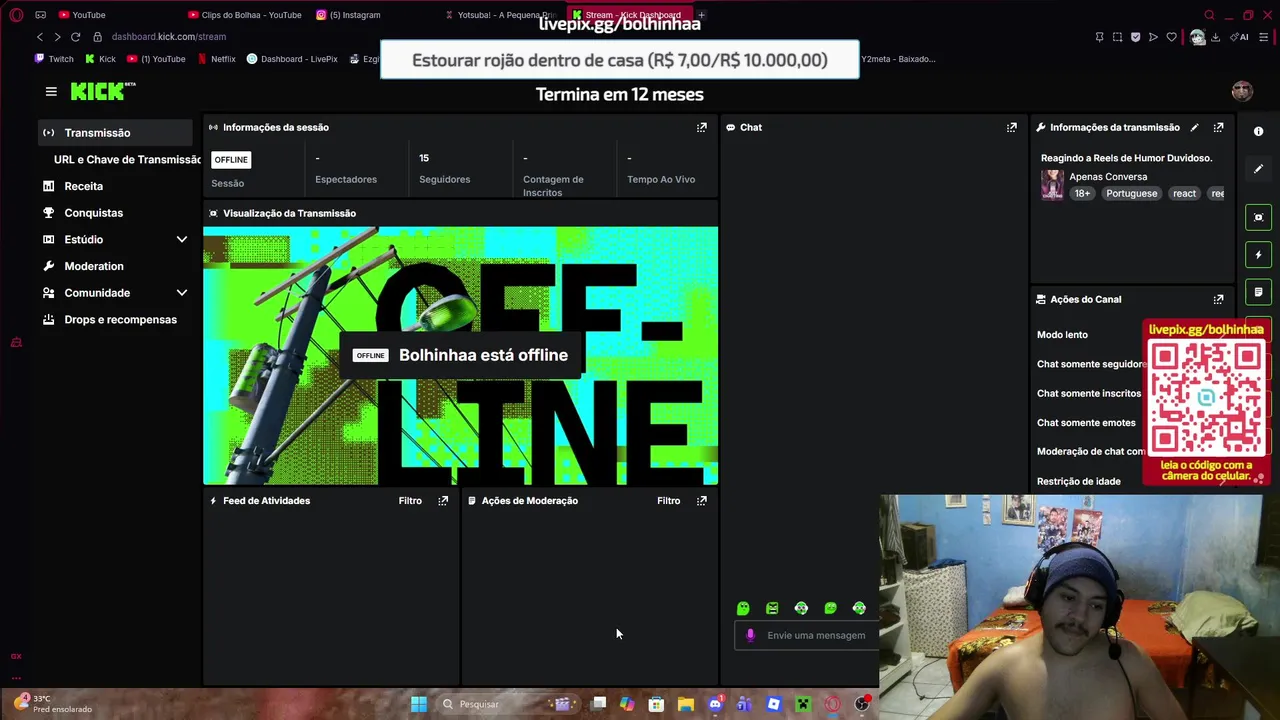
Task: Click the fourth green emote above chat input
Action: pyautogui.click(x=830, y=608)
